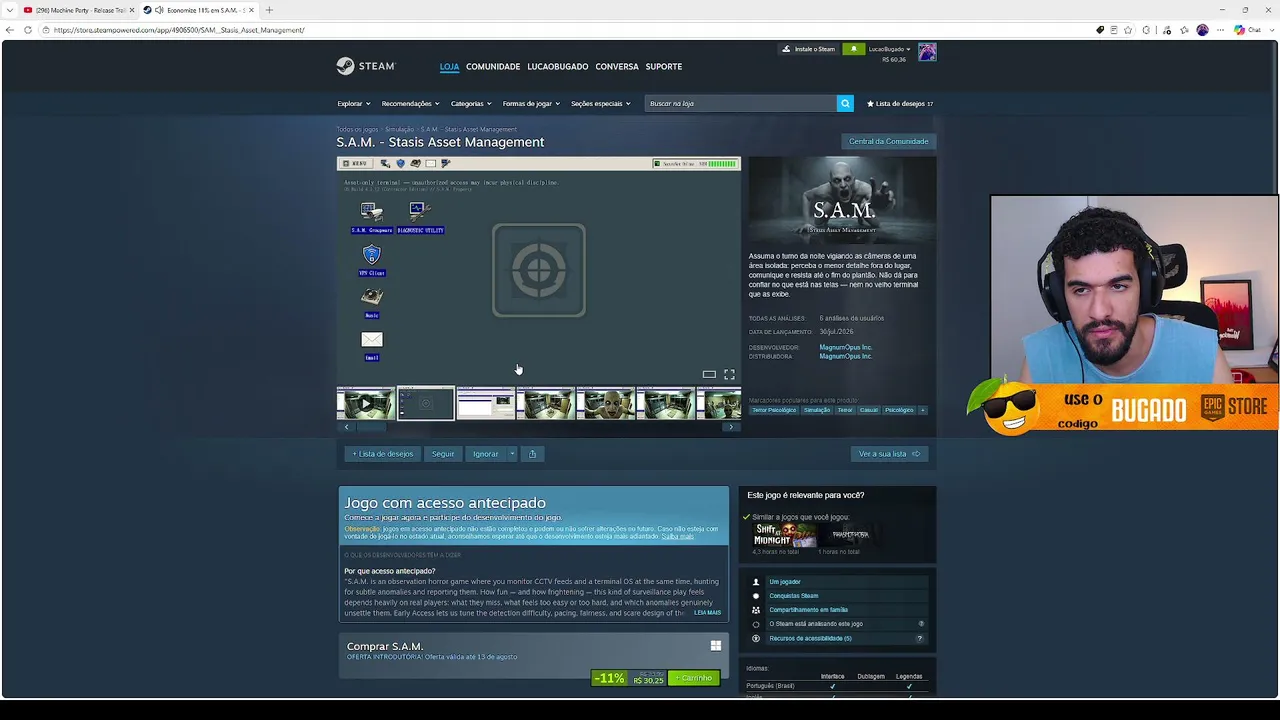Open the CONVERSA menu item

pos(617,67)
